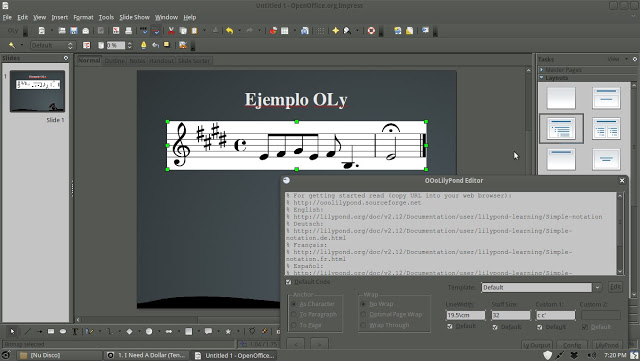Expand the Master Pages section
Viewport: 640px width, 361px height.
(542, 70)
